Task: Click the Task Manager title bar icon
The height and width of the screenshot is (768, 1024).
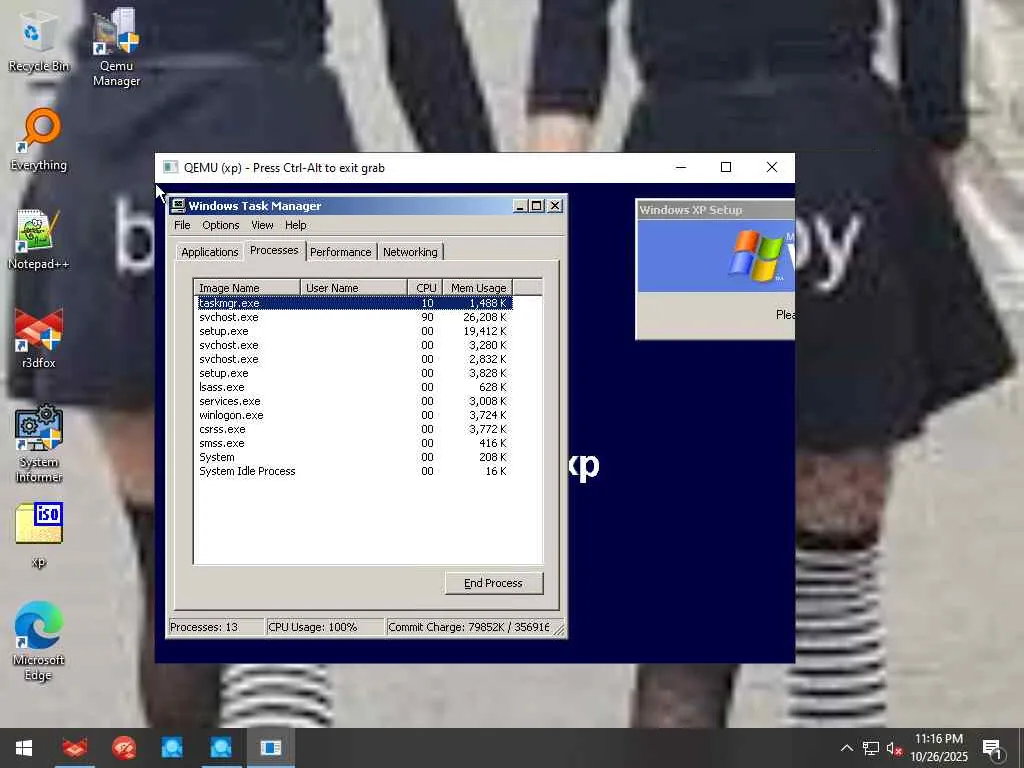Action: 178,206
